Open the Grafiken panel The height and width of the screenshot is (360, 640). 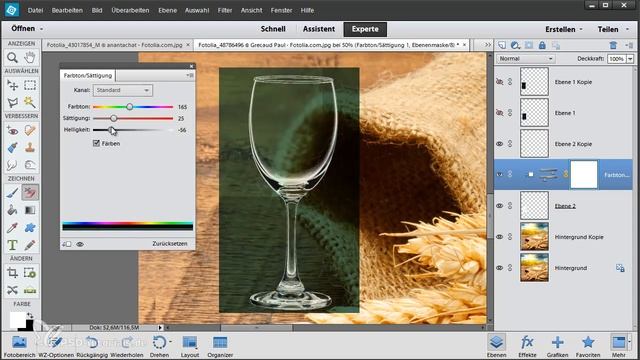pyautogui.click(x=557, y=346)
